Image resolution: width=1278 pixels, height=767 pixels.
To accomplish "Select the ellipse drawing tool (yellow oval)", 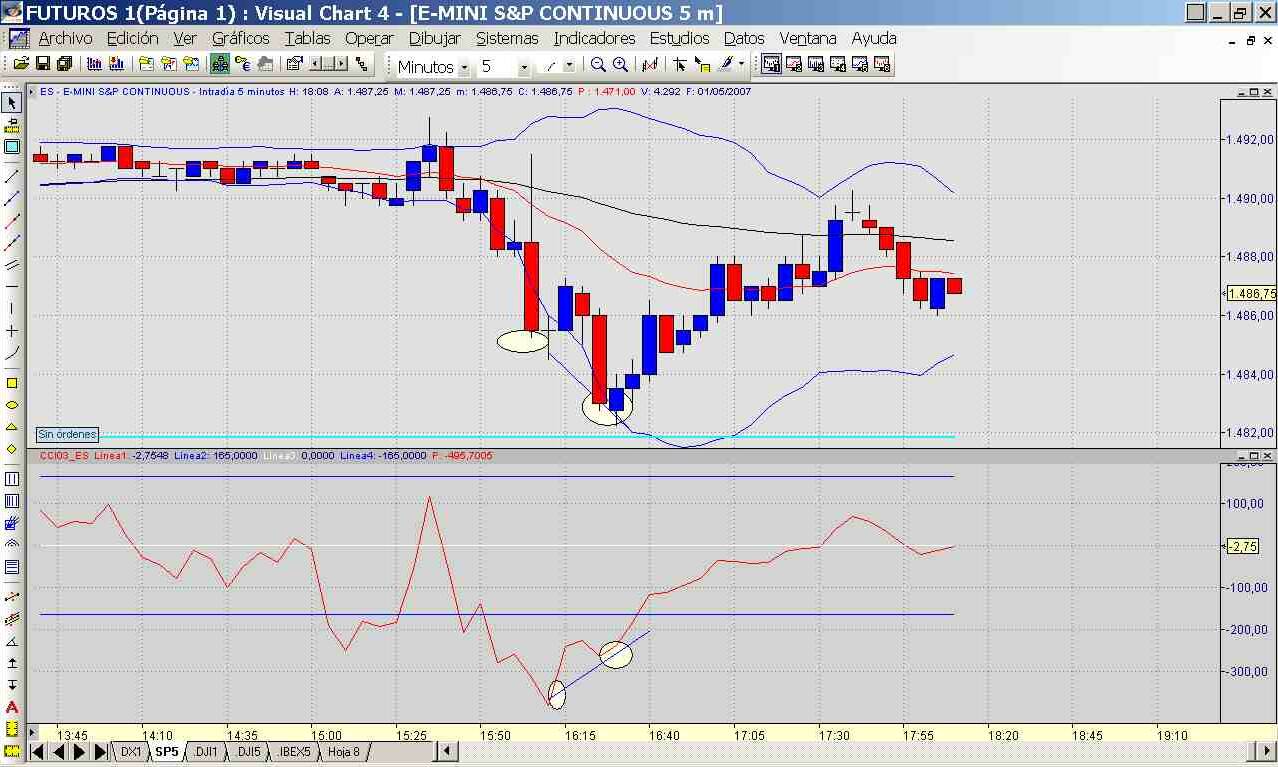I will tap(12, 405).
